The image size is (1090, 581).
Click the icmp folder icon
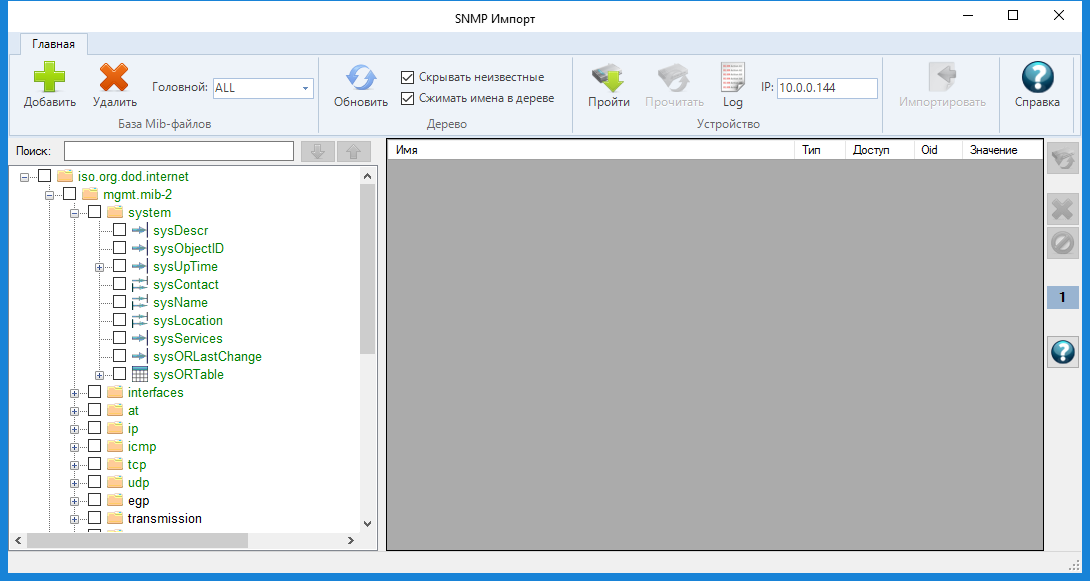[115, 447]
